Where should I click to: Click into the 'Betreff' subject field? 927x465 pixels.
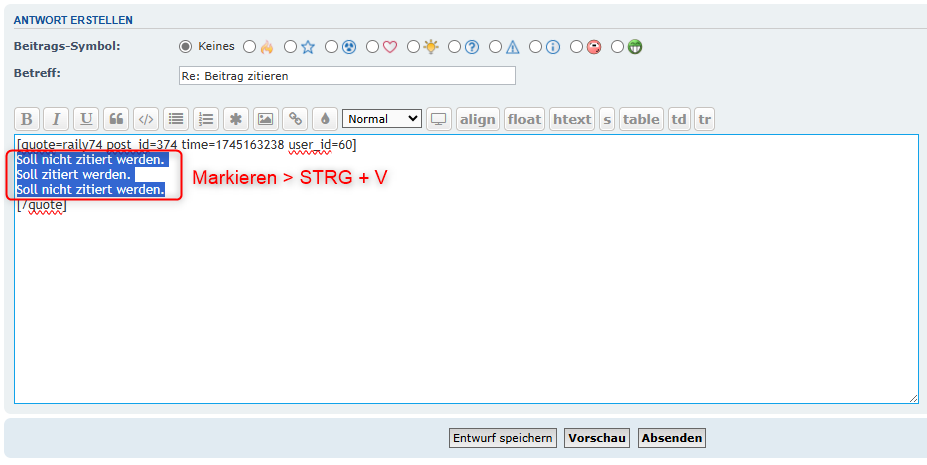coord(346,76)
